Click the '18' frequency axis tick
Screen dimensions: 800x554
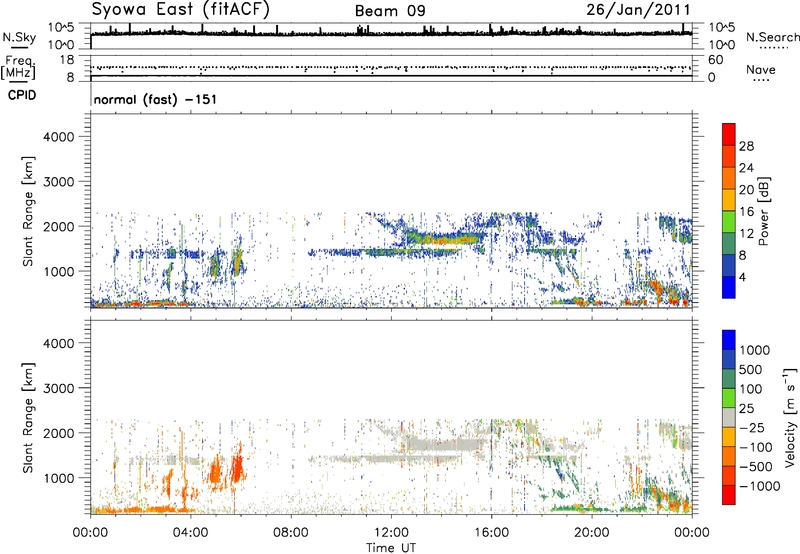click(66, 60)
